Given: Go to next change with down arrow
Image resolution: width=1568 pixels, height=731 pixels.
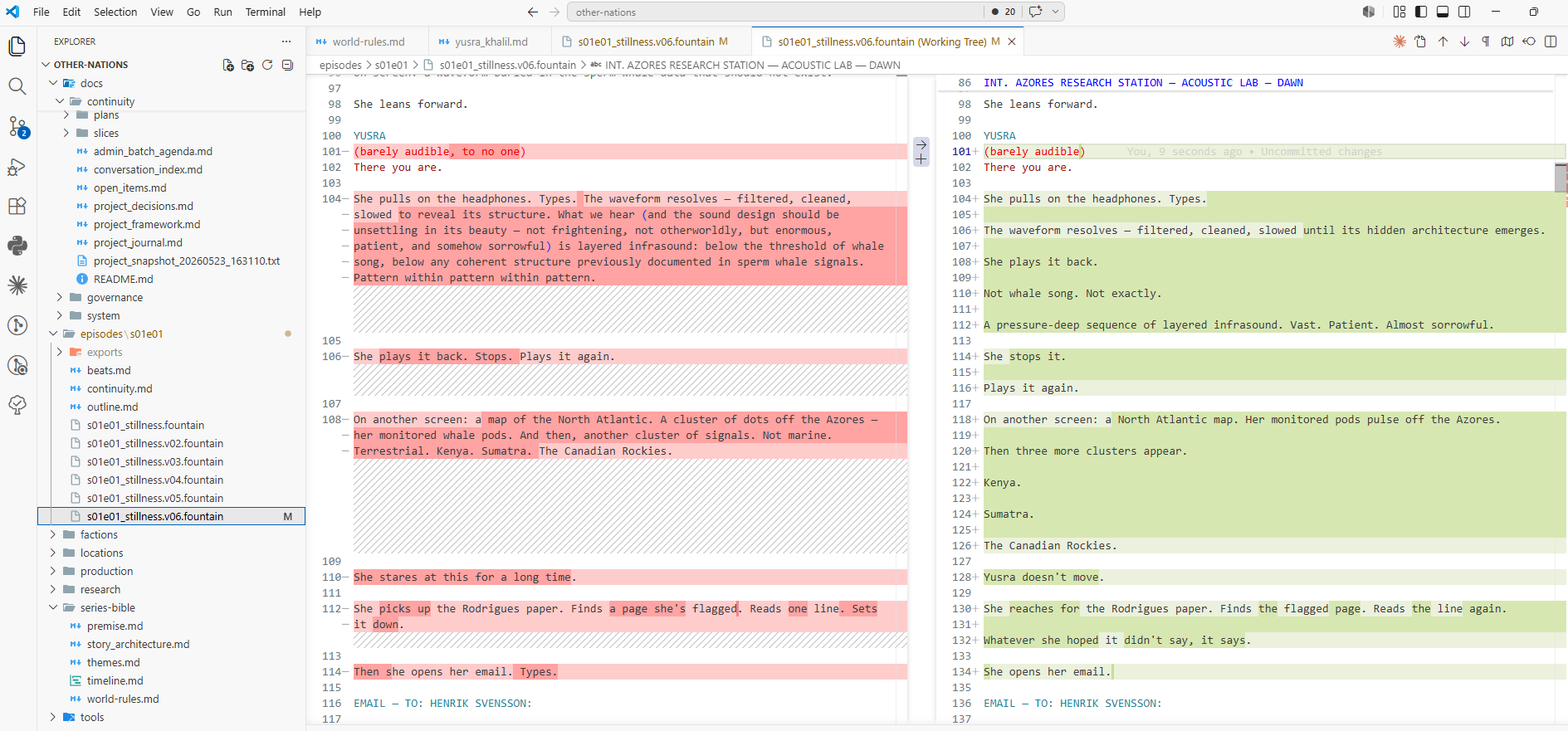Looking at the screenshot, I should [x=1464, y=41].
